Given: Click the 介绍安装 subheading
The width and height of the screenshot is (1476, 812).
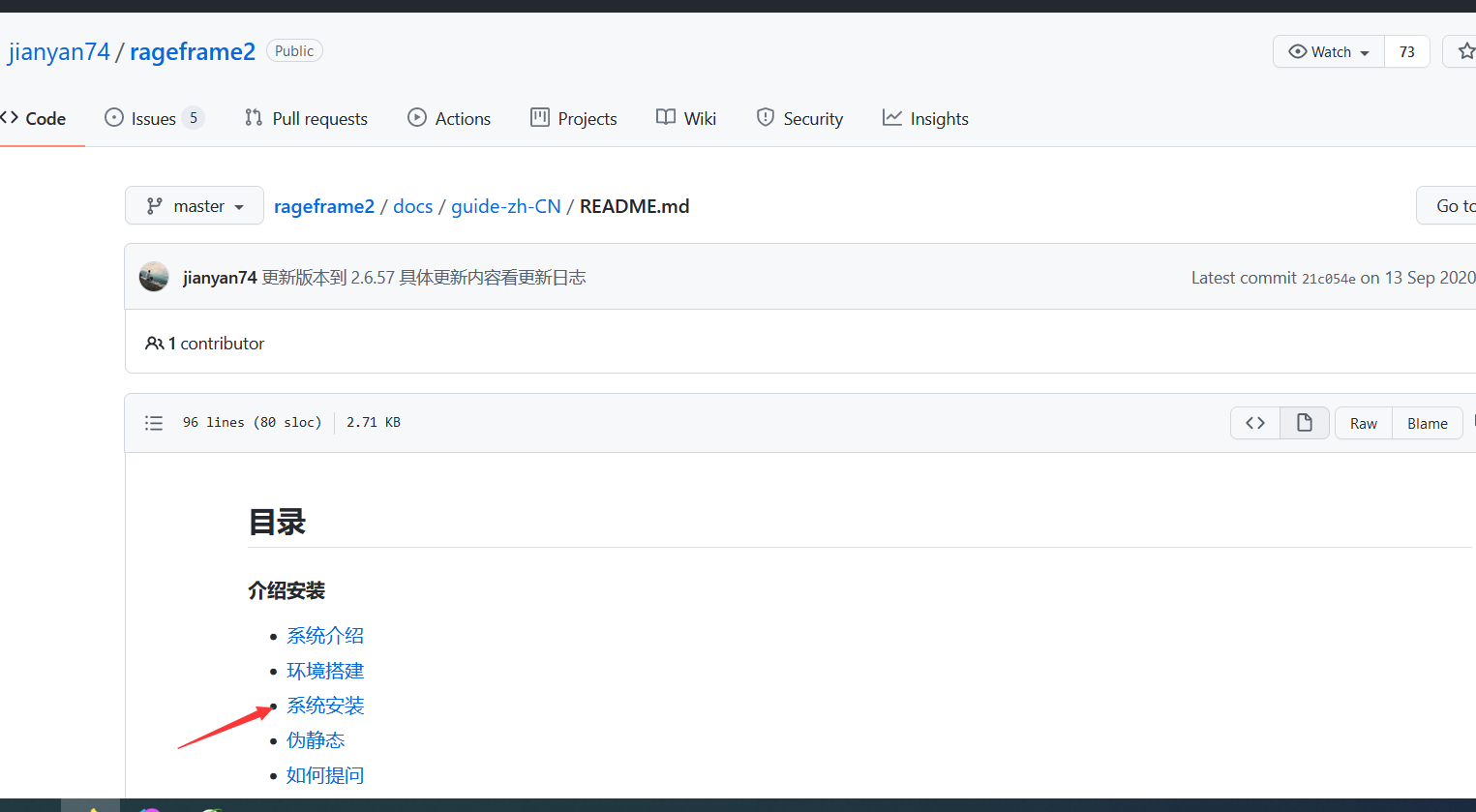Looking at the screenshot, I should (x=286, y=590).
